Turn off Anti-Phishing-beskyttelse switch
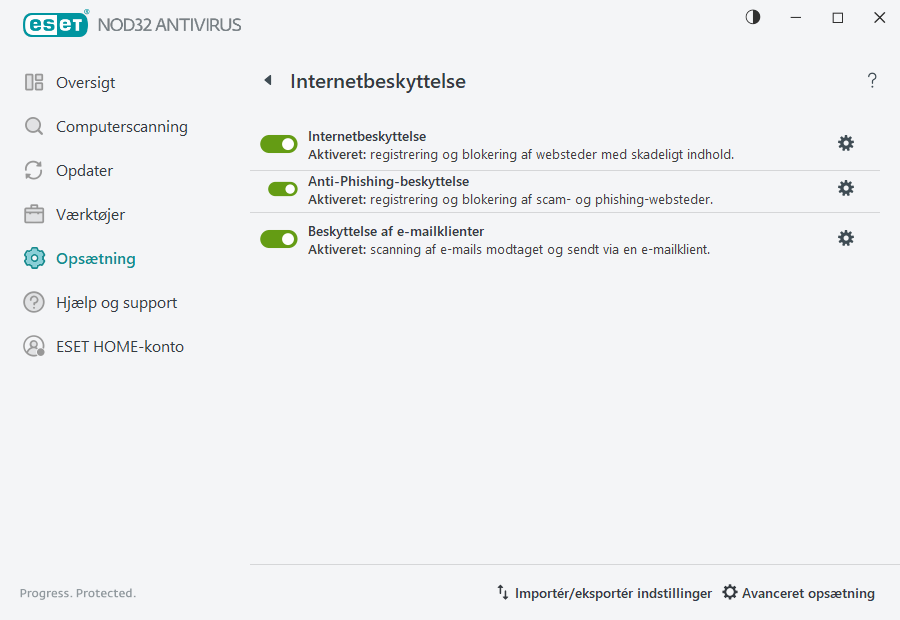 [x=278, y=188]
